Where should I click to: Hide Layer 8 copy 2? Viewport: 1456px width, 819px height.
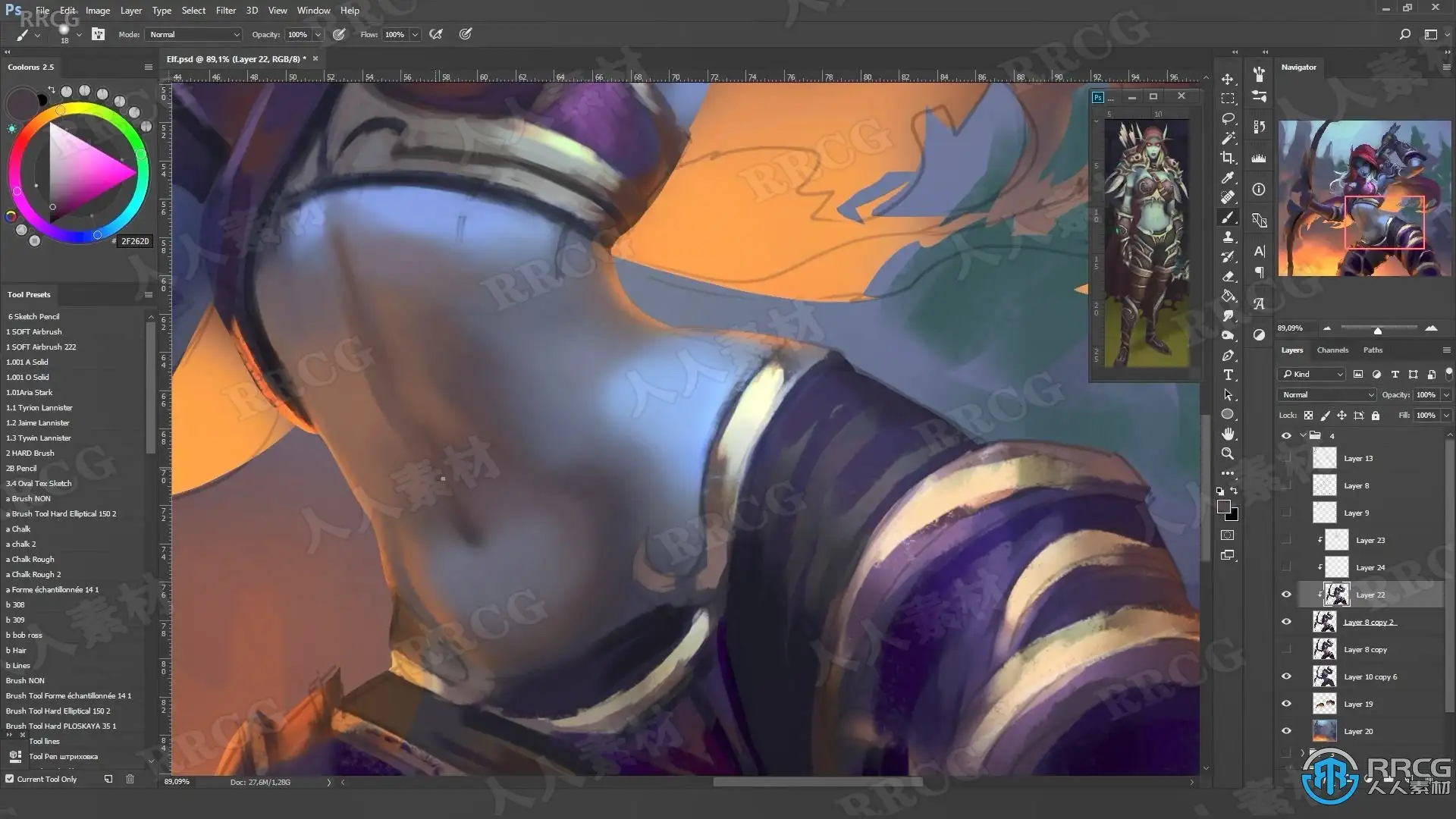[1286, 622]
